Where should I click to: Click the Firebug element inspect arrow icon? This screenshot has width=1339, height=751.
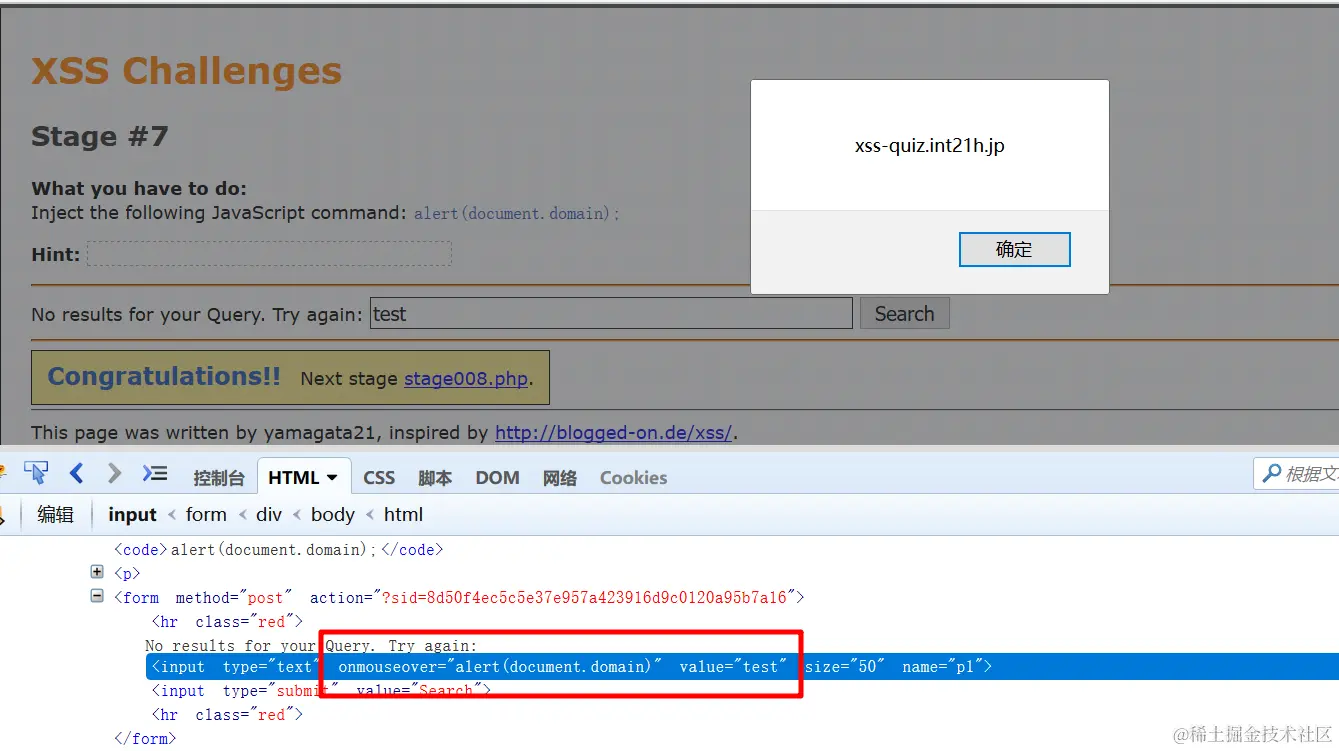36,474
